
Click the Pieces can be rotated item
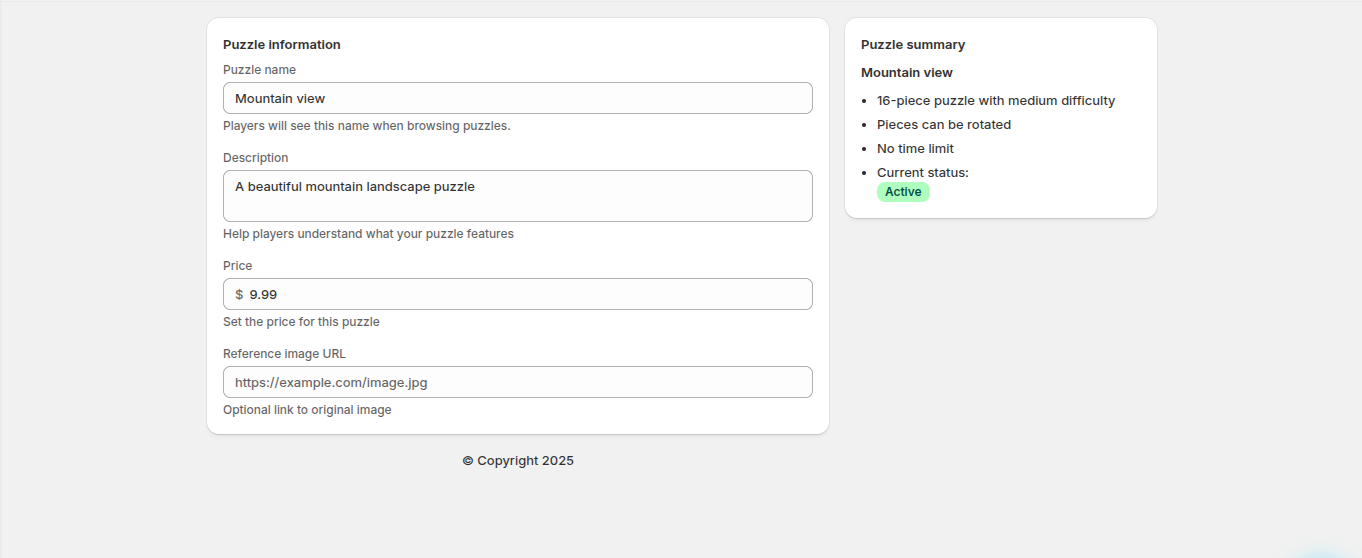[x=943, y=125]
